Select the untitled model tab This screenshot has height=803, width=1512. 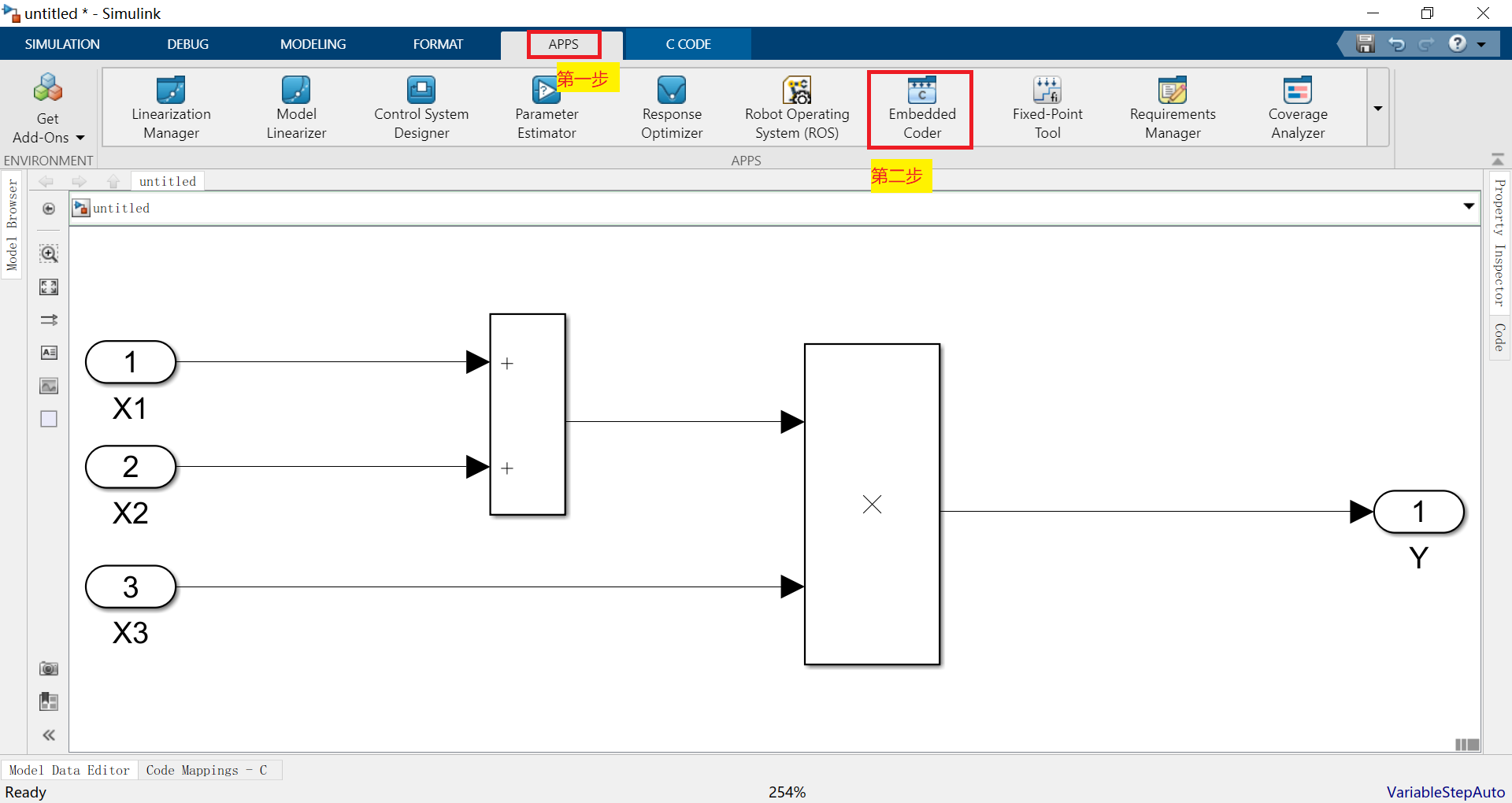168,182
